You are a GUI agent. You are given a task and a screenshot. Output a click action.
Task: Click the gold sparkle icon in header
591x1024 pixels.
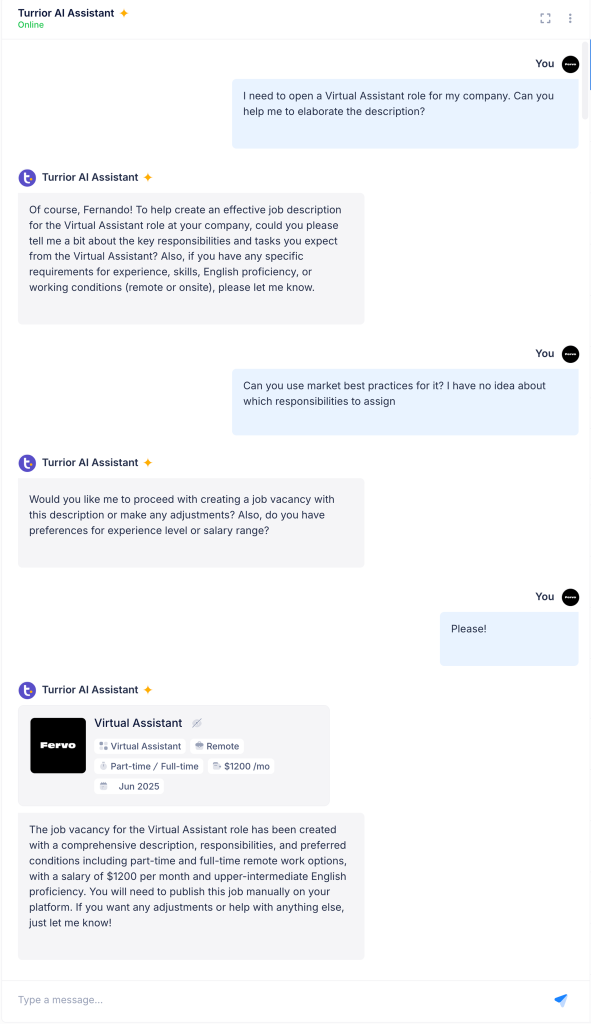[123, 13]
